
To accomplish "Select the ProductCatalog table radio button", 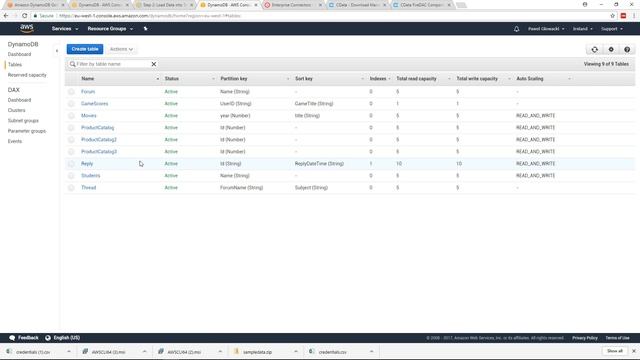I will pos(71,128).
